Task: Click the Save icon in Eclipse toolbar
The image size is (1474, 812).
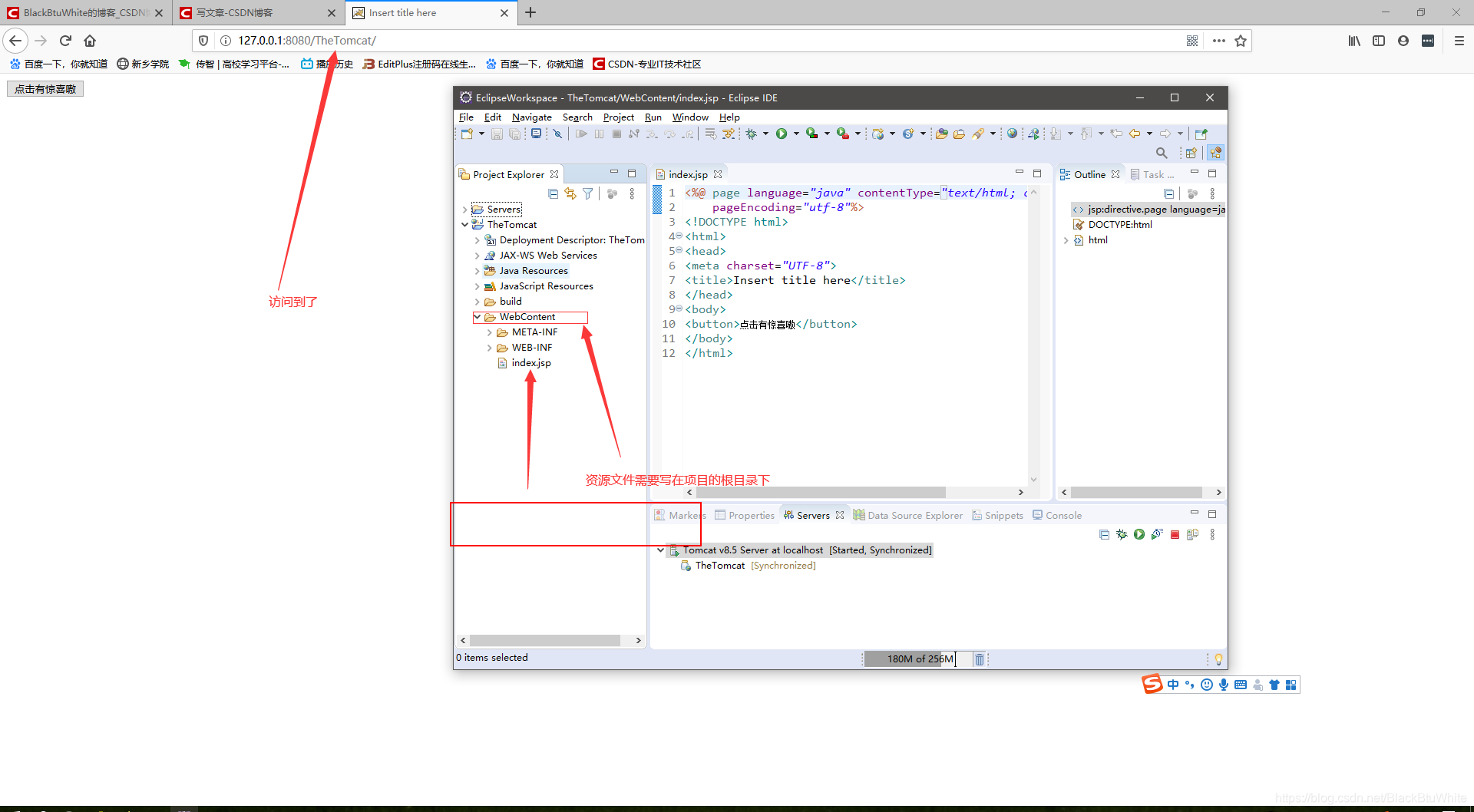Action: point(497,134)
